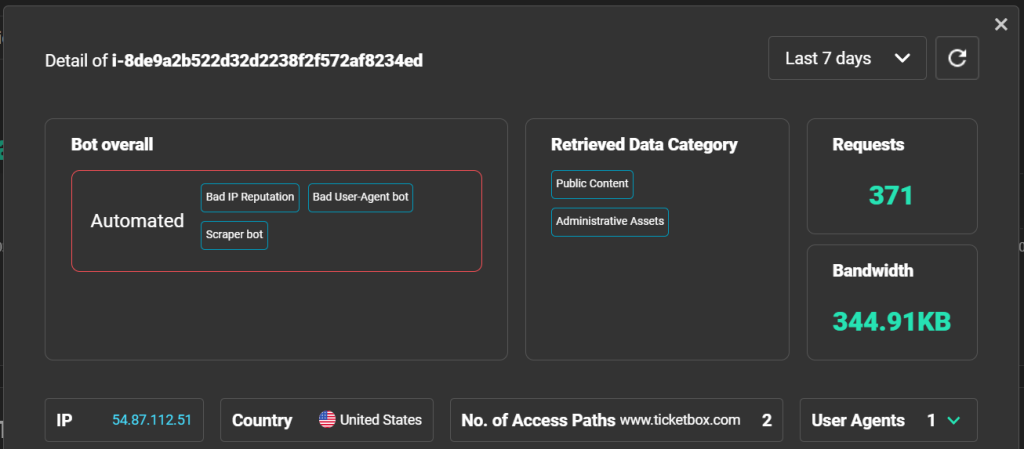This screenshot has width=1024, height=449.
Task: Click the refresh icon button
Action: pos(957,58)
